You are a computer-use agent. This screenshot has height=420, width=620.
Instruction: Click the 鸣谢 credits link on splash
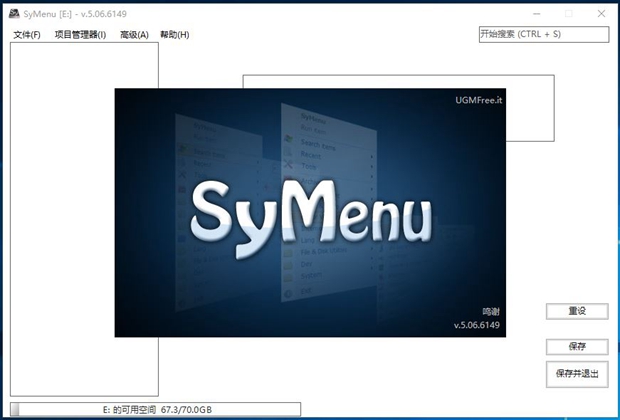point(491,312)
